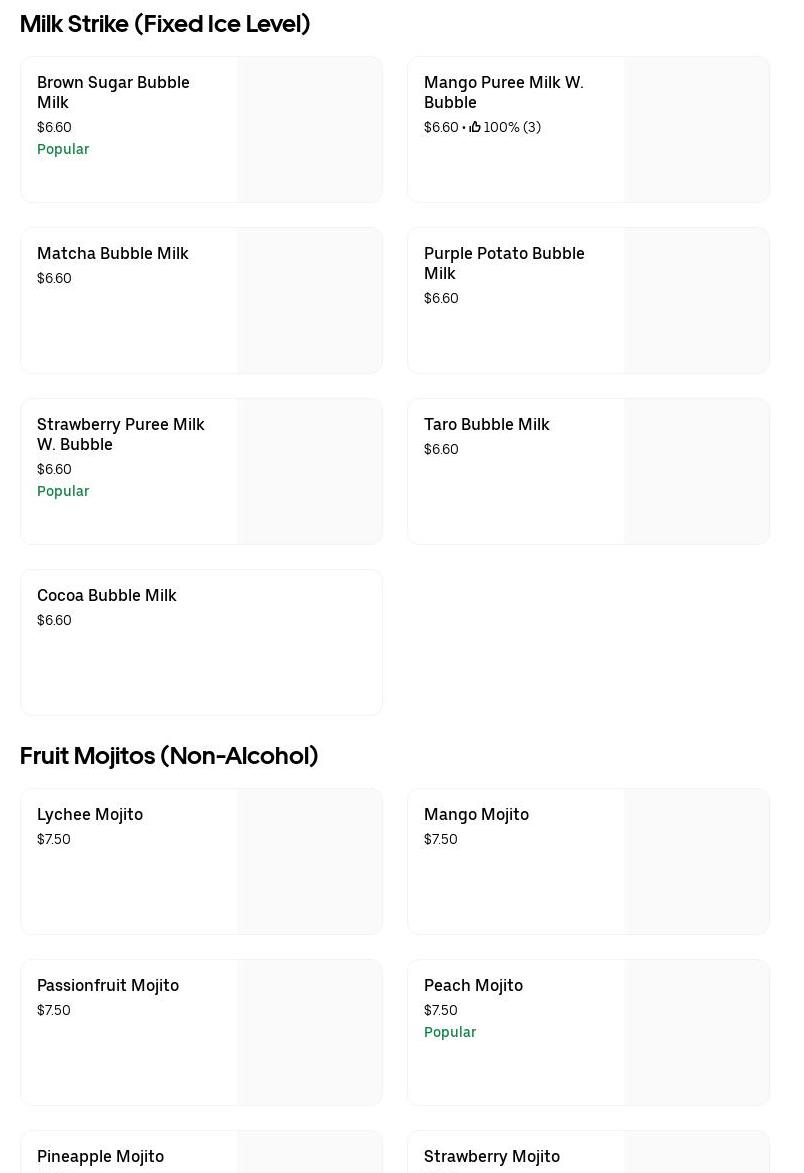The image size is (804, 1173).
Task: Click the Taro Bubble Milk image thumbnail
Action: (696, 472)
